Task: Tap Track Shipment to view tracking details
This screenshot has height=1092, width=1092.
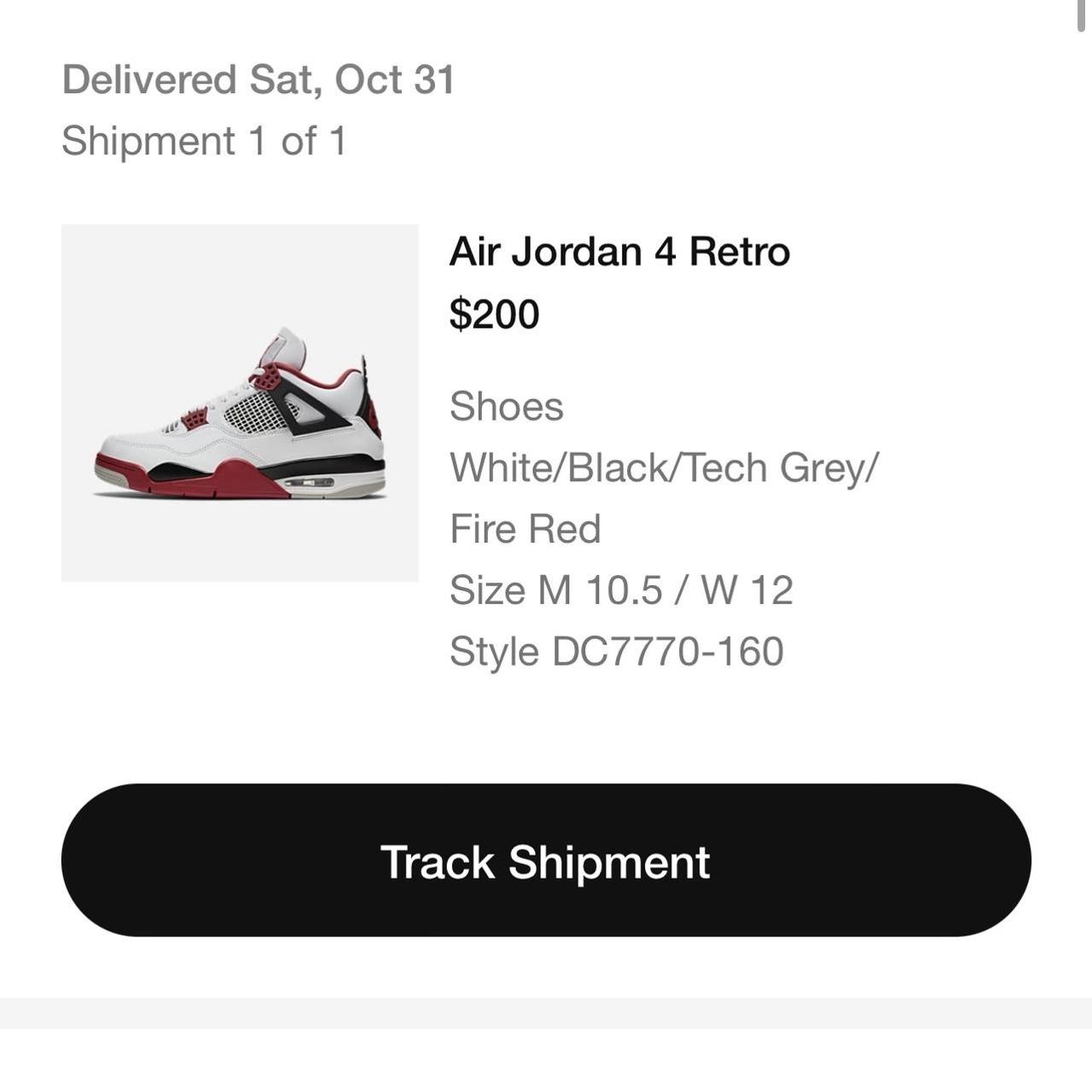Action: [546, 862]
